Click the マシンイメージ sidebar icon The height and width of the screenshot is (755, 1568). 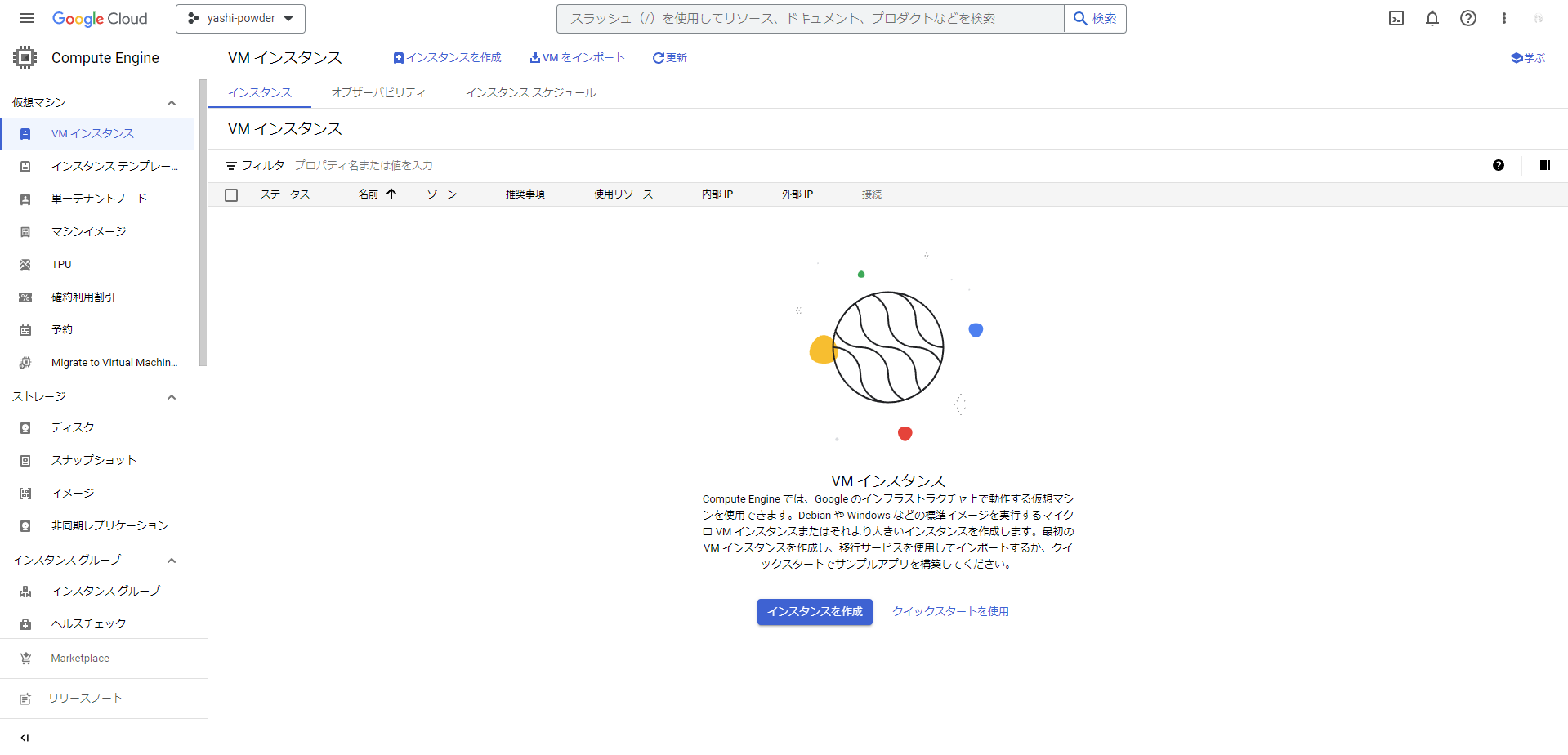25,232
